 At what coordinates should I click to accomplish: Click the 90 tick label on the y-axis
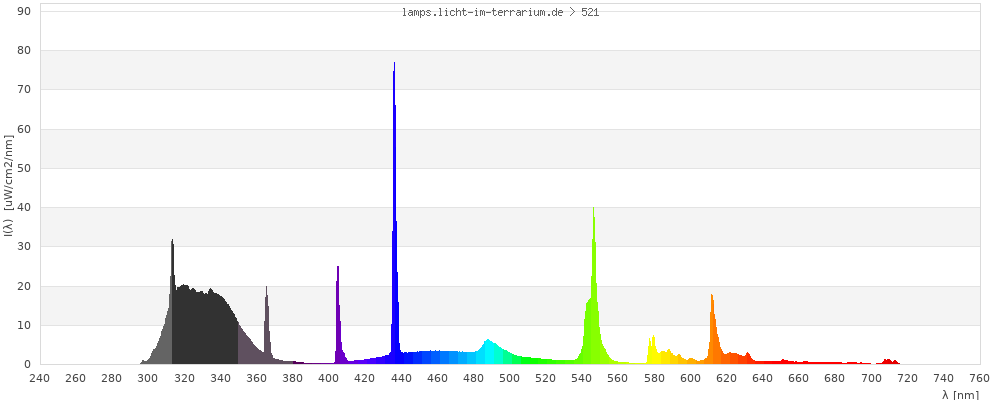tap(23, 11)
